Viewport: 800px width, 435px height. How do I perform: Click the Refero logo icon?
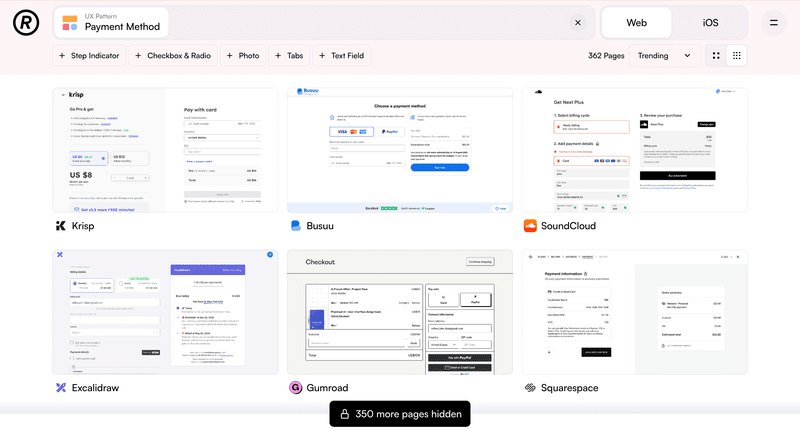[x=26, y=22]
